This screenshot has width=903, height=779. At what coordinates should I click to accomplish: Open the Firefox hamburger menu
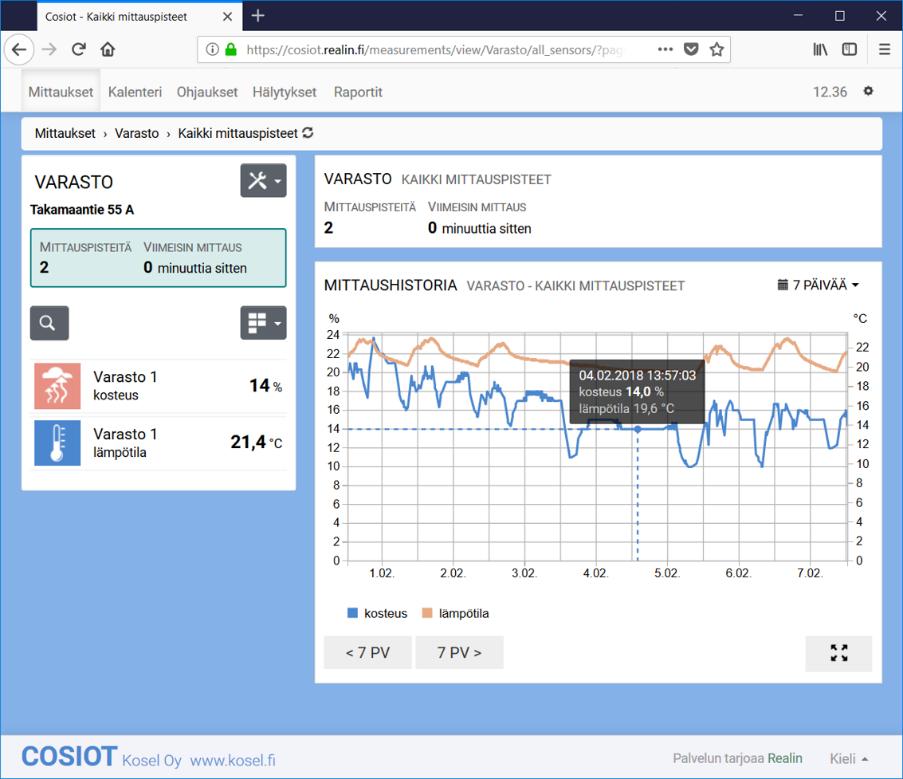(885, 50)
